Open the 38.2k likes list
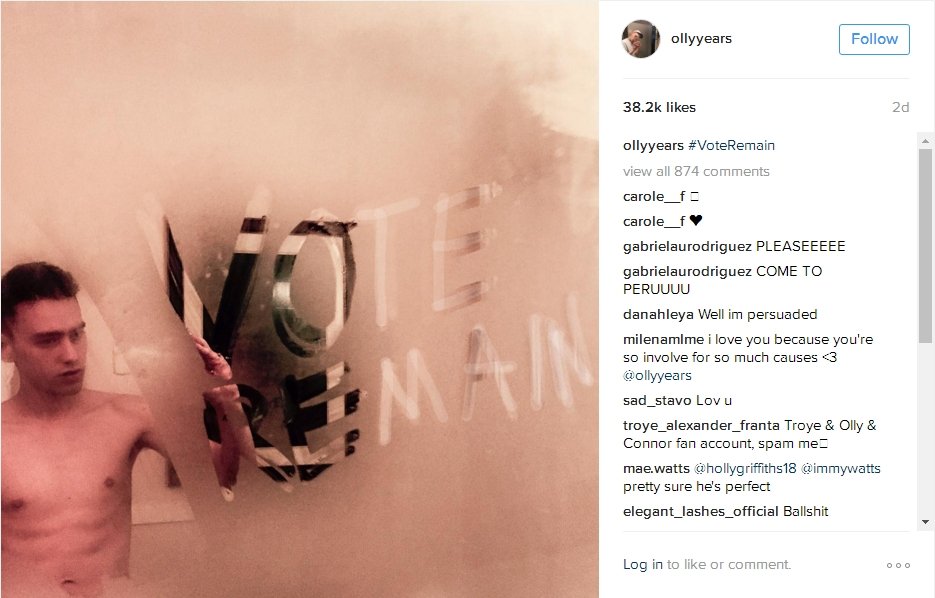 [x=660, y=107]
